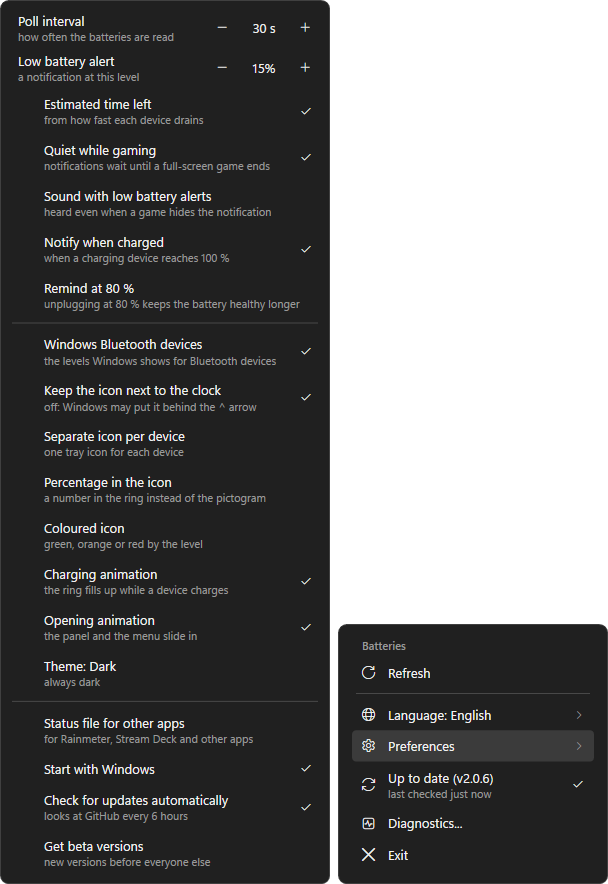Enable Percentage in the icon
This screenshot has height=884, width=608.
click(x=165, y=490)
